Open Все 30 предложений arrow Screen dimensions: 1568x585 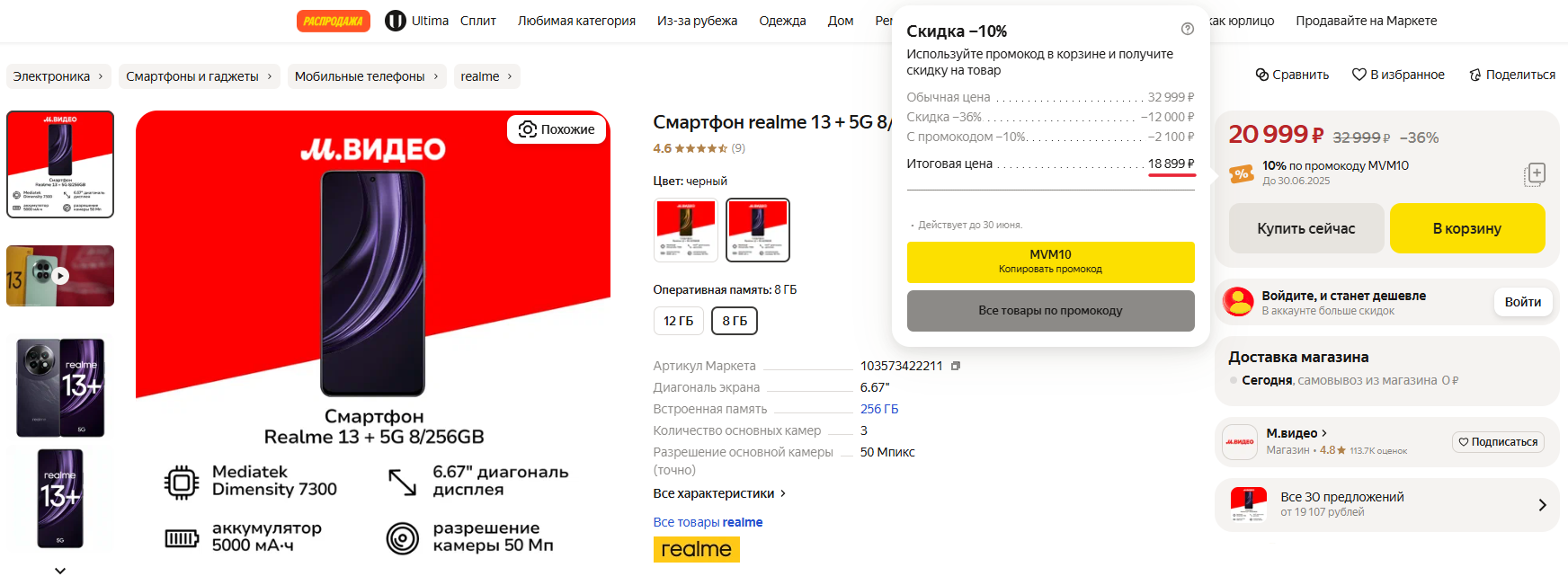tap(1542, 505)
